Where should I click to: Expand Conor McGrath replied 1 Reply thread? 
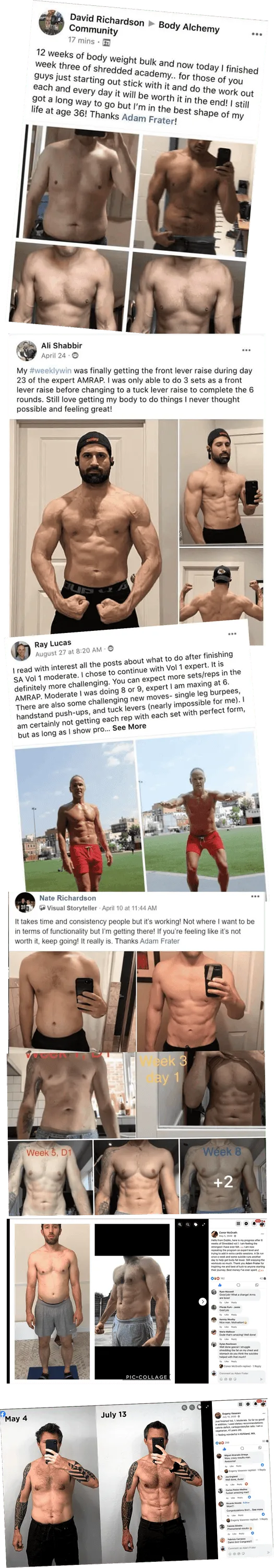coord(242,1367)
